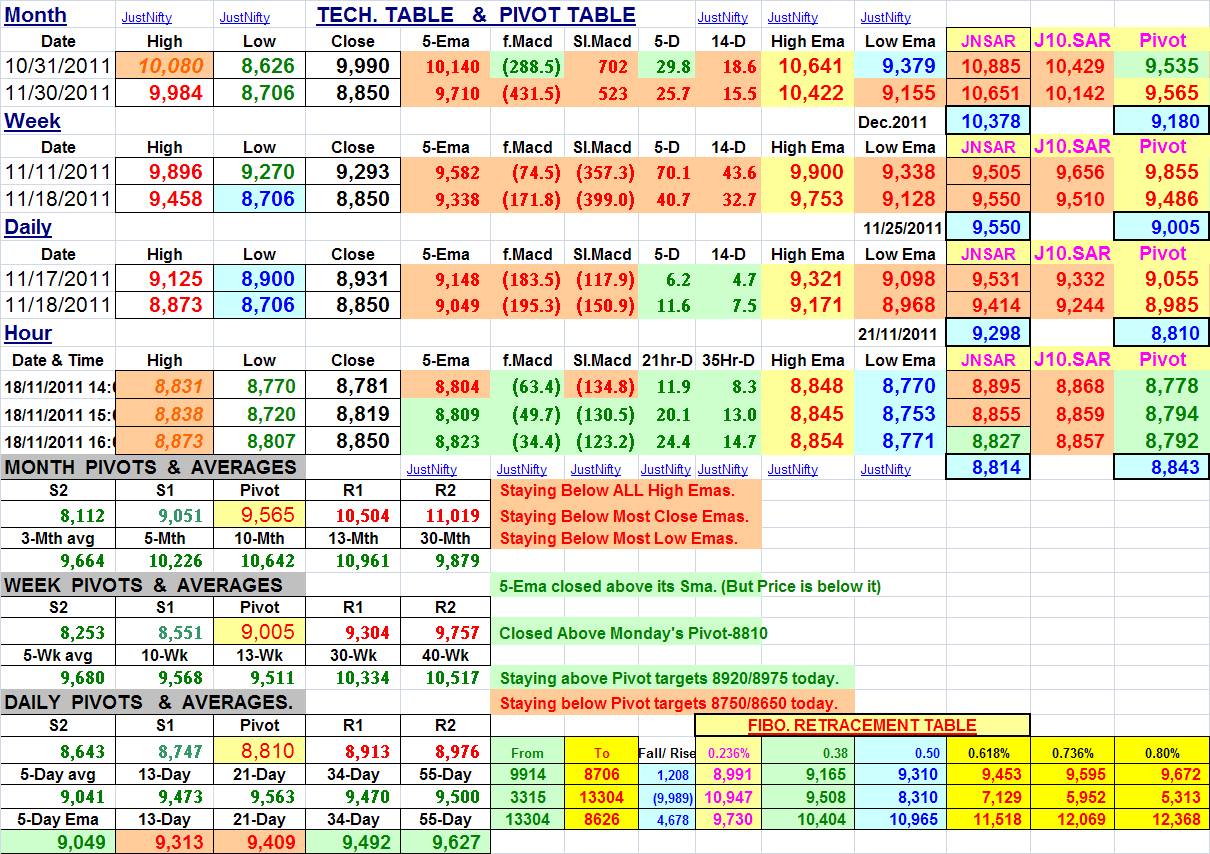Screen dimensions: 1210x854
Task: Click the 3-Mth avg label cell
Action: click(58, 539)
